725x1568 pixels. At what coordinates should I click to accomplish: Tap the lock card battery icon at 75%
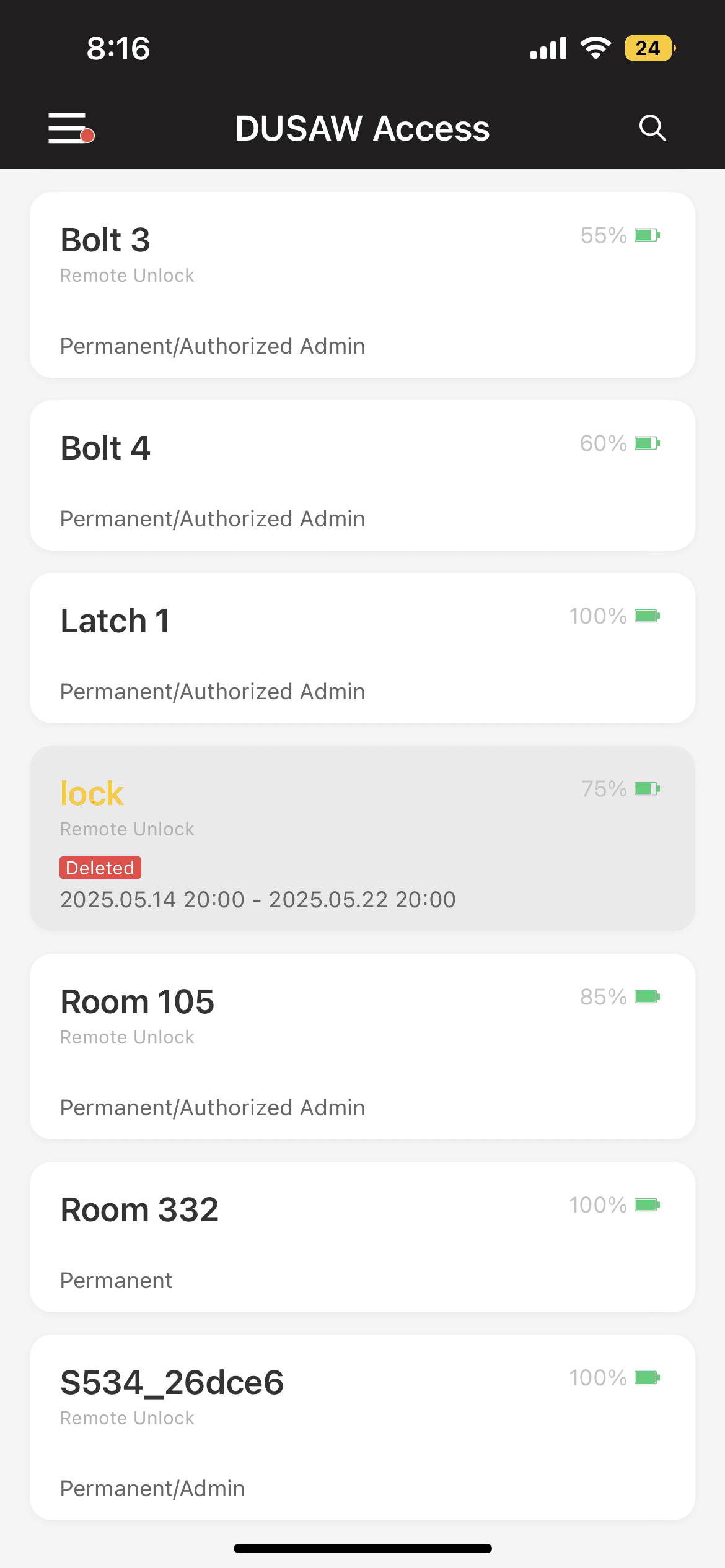click(x=647, y=789)
